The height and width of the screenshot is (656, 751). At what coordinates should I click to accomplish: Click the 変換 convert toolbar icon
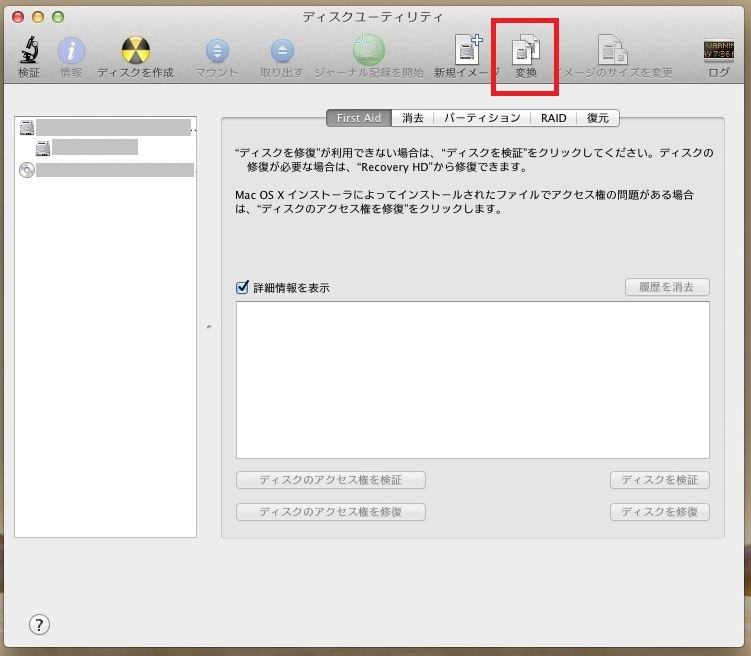click(526, 49)
